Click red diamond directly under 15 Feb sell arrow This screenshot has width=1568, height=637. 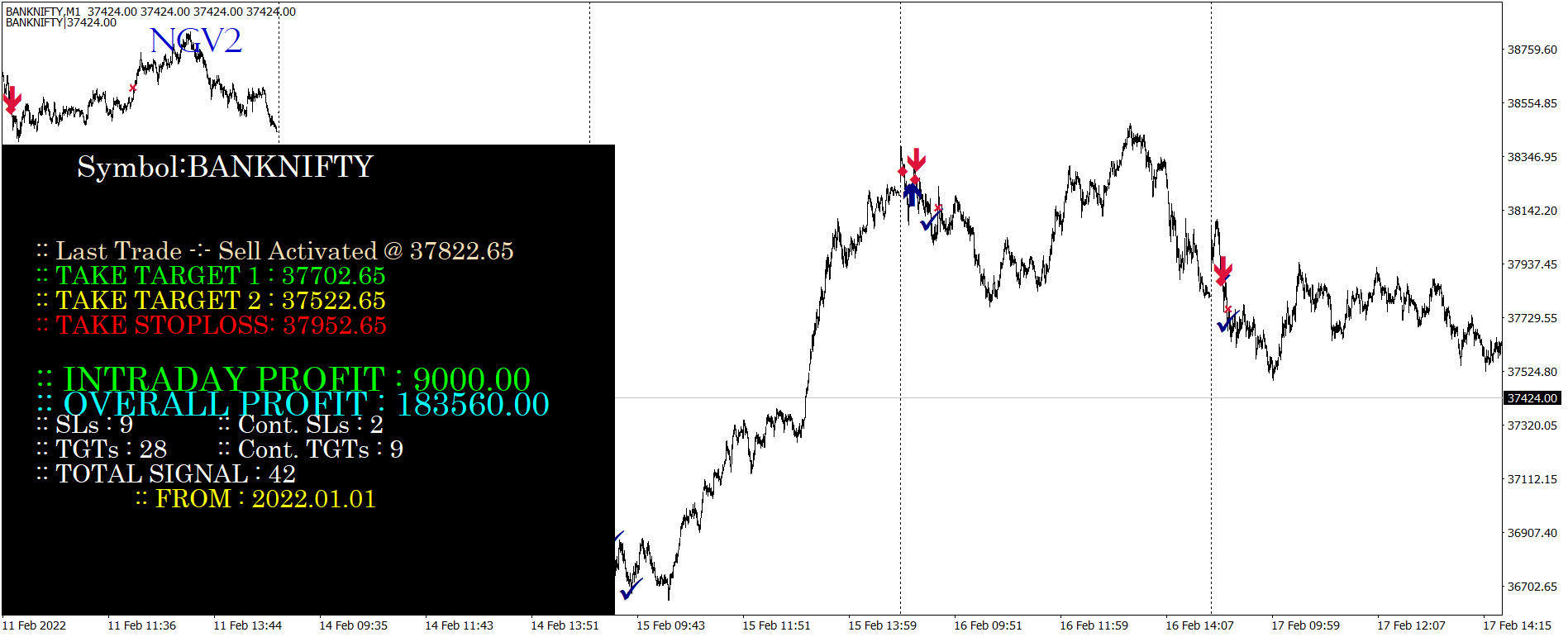coord(915,180)
